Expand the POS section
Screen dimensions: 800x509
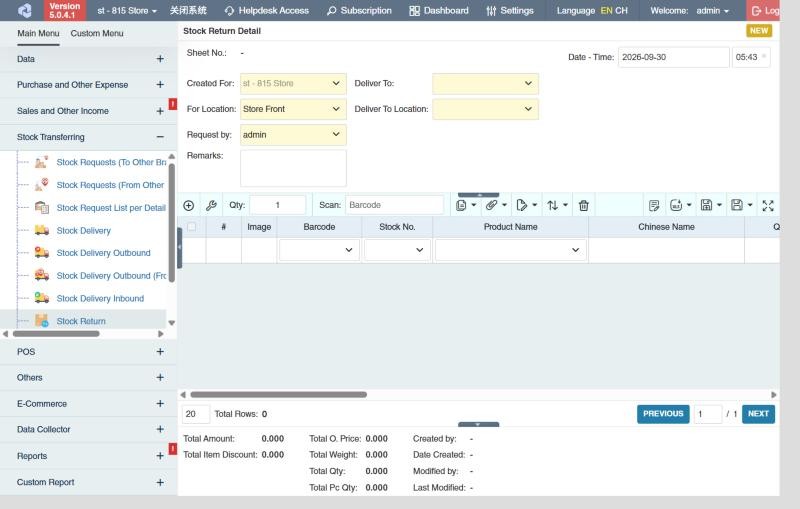[x=160, y=351]
